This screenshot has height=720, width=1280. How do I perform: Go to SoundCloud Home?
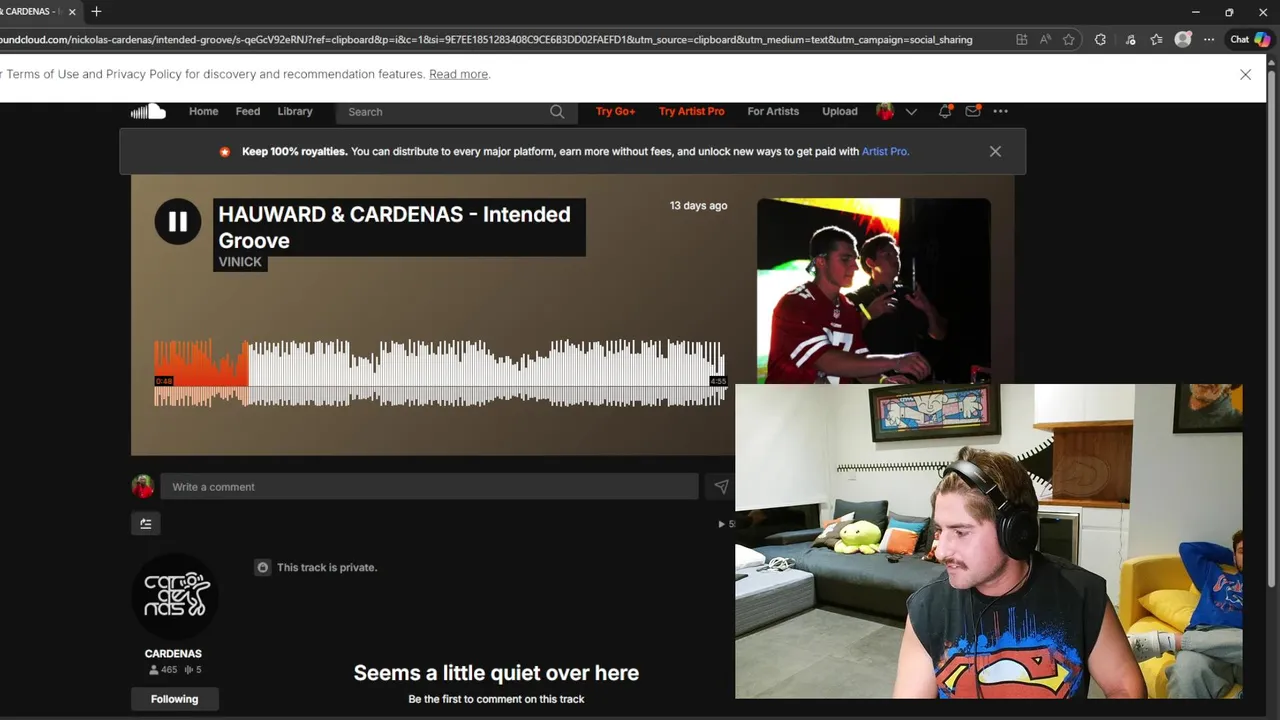(x=204, y=111)
